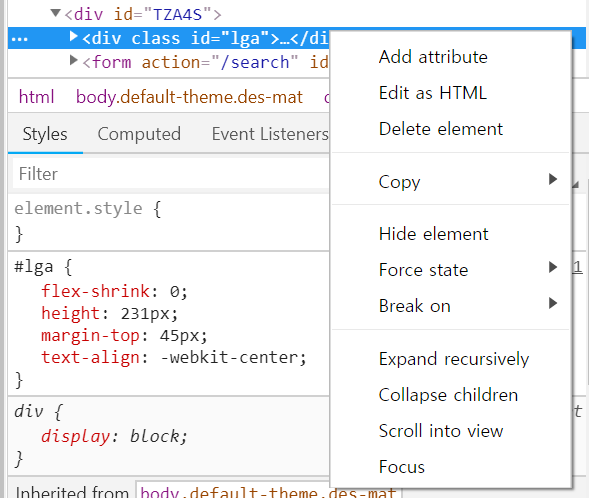Viewport: 589px width, 498px height.
Task: Click the margin-top property name
Action: (x=90, y=335)
